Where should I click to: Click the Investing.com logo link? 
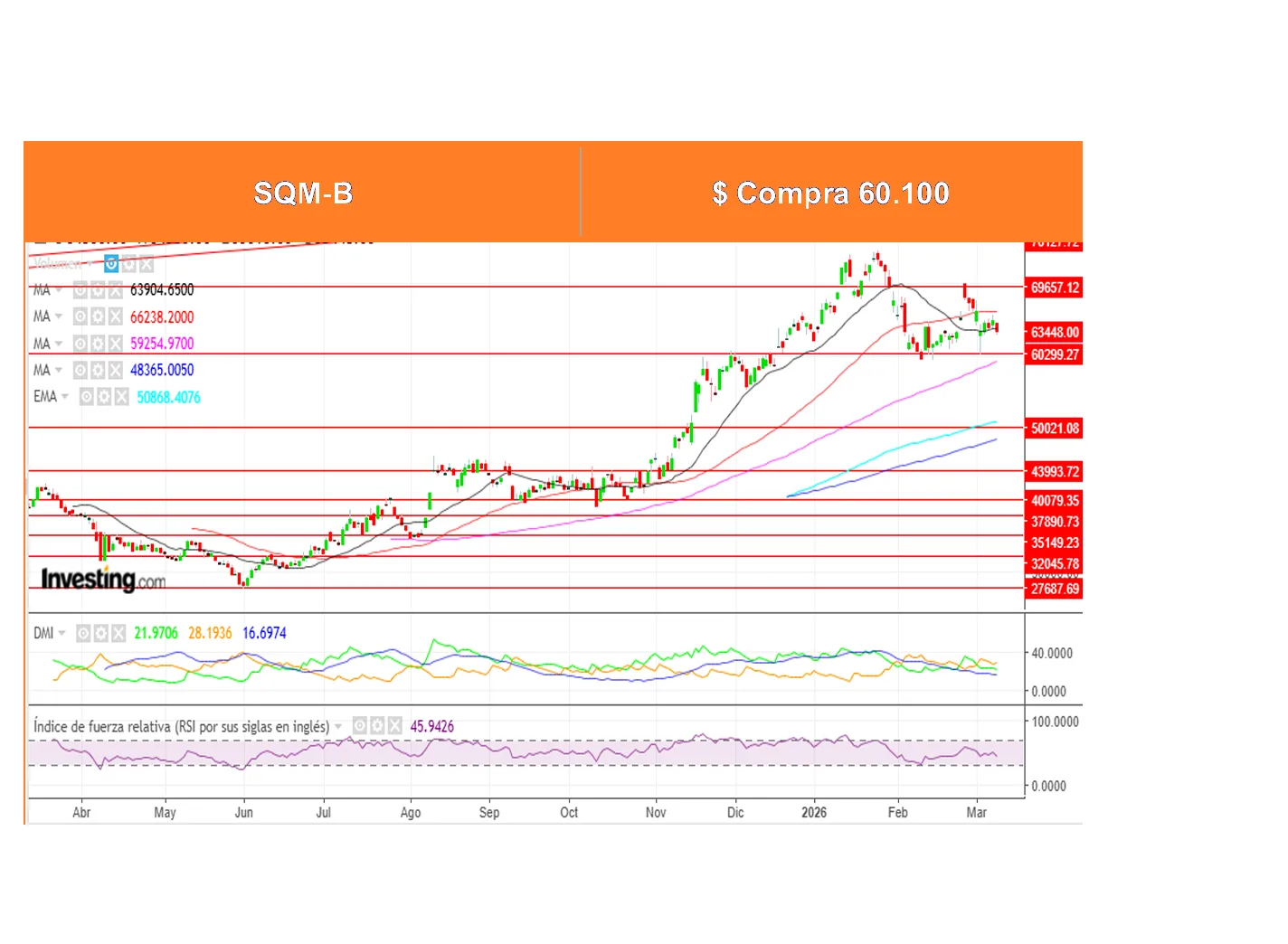coord(103,580)
